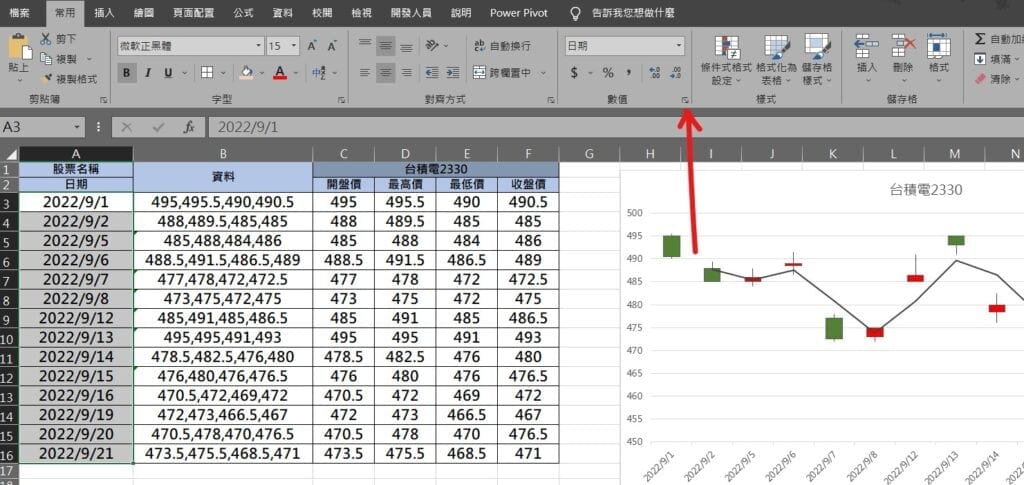Click the Insert cells (插入) icon
The height and width of the screenshot is (485, 1024).
[x=867, y=46]
